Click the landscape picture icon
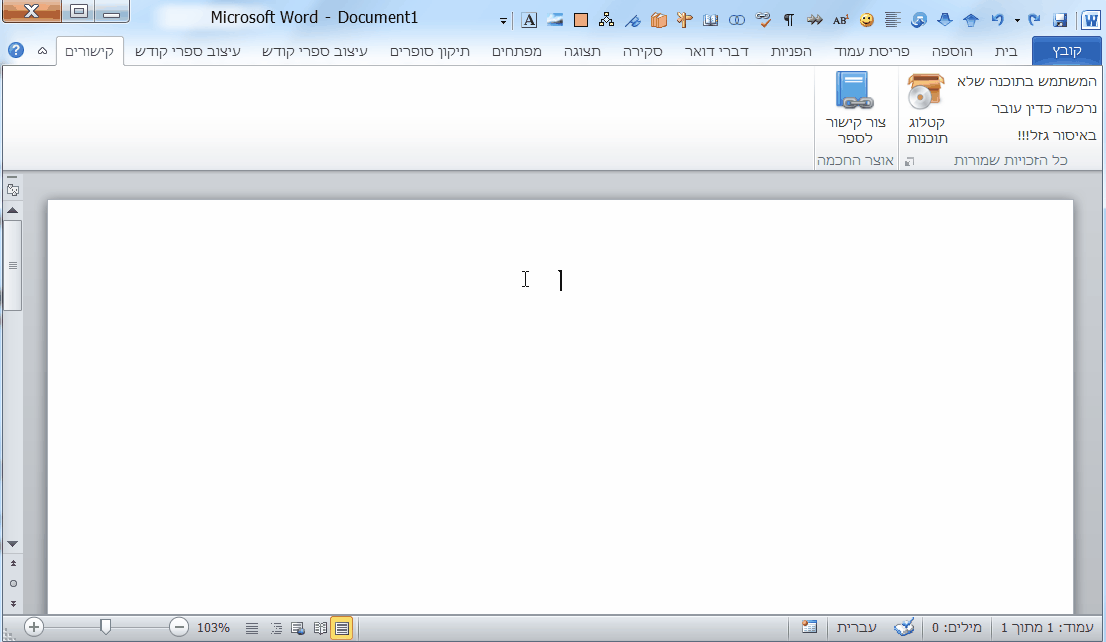The image size is (1106, 642). [555, 20]
